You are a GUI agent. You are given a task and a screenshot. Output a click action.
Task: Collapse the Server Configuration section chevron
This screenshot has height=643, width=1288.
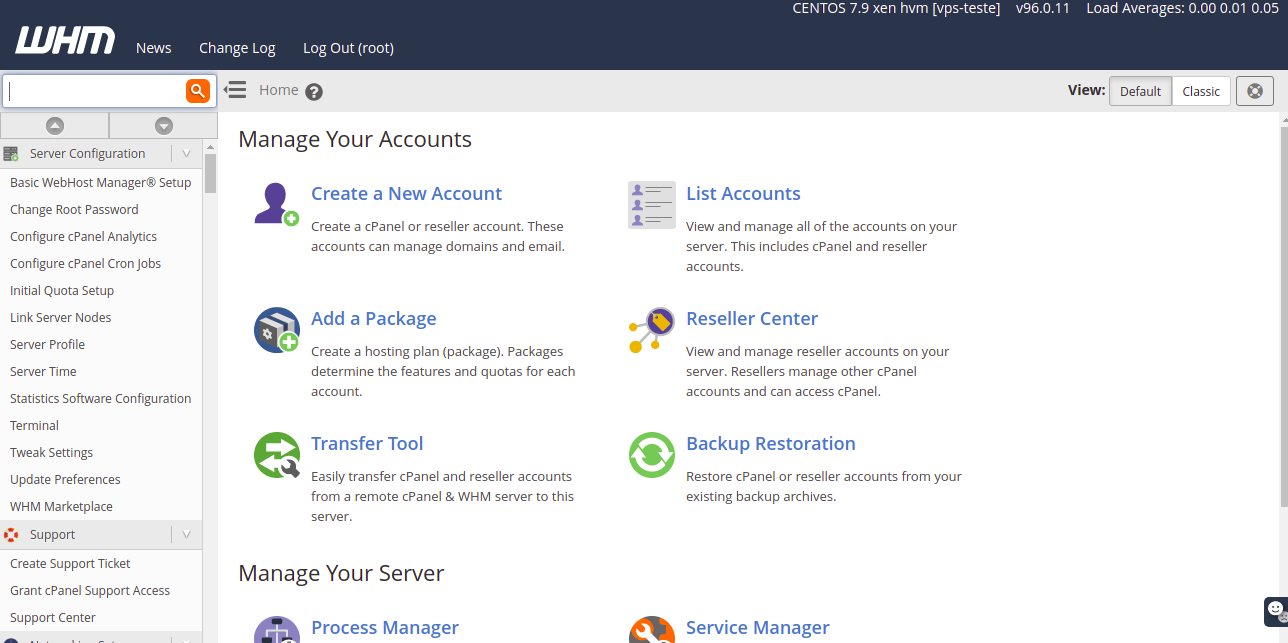(186, 154)
